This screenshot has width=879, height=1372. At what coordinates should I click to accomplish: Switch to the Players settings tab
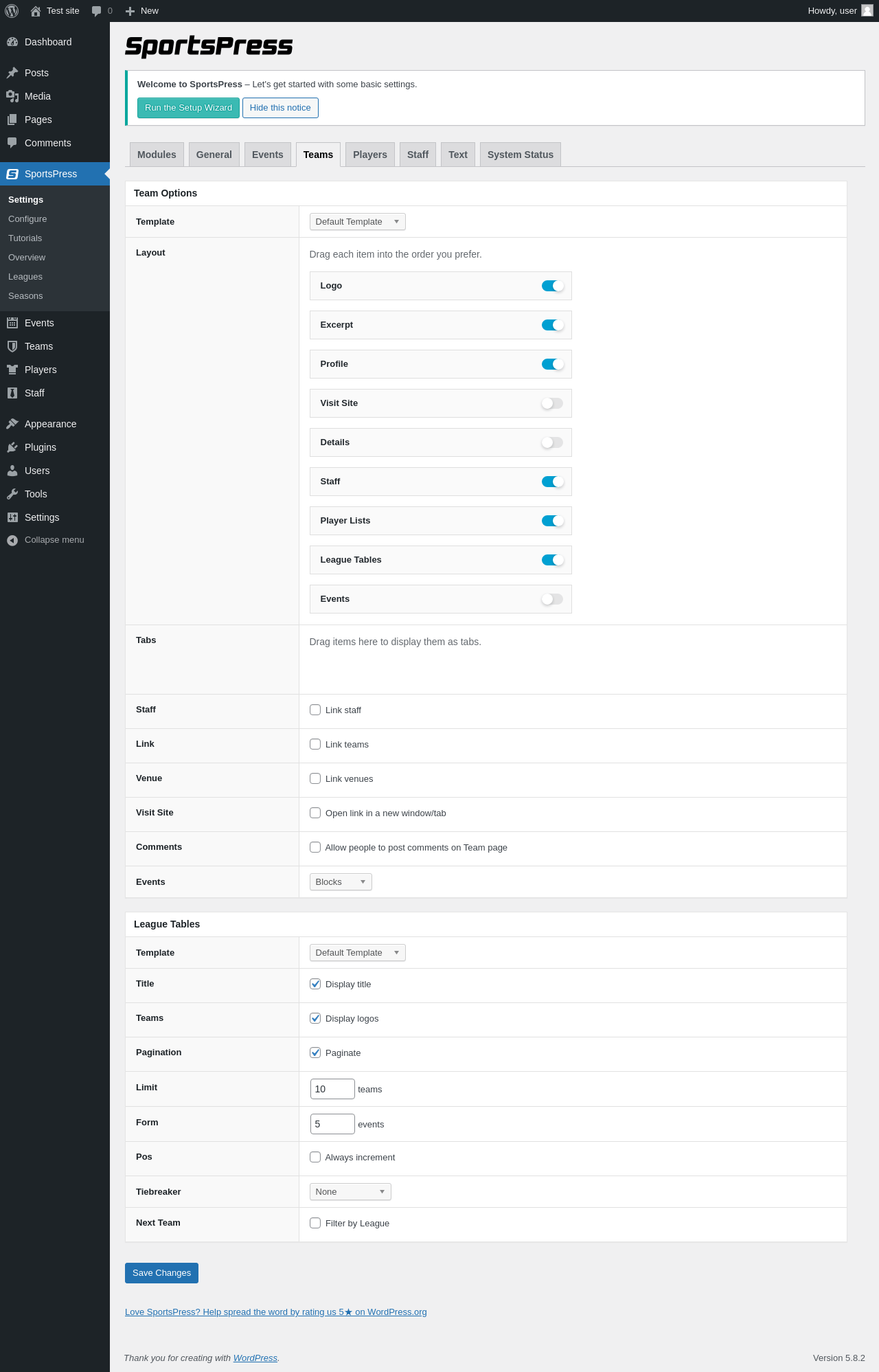370,155
